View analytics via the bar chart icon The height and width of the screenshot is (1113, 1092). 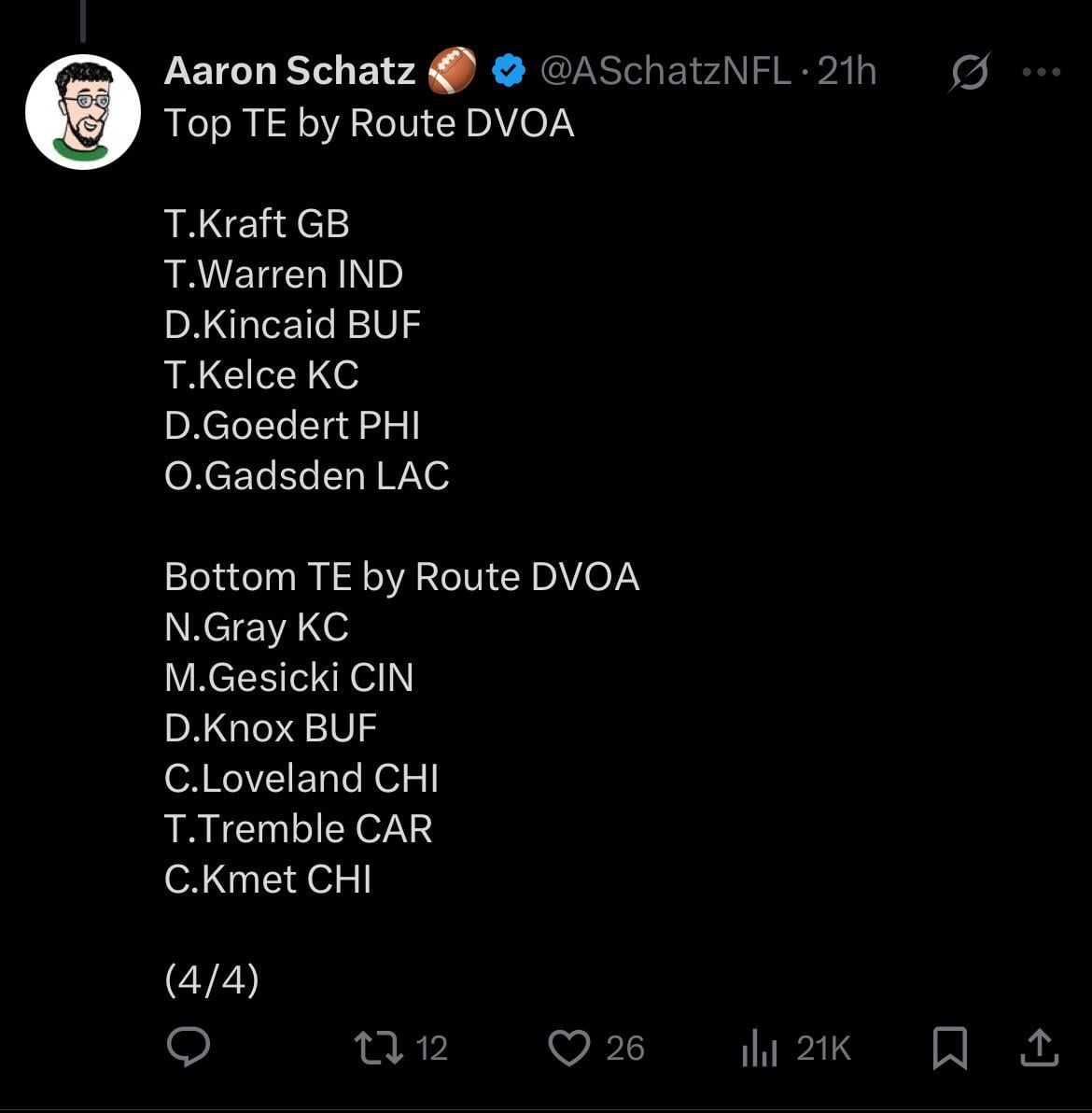click(759, 1047)
